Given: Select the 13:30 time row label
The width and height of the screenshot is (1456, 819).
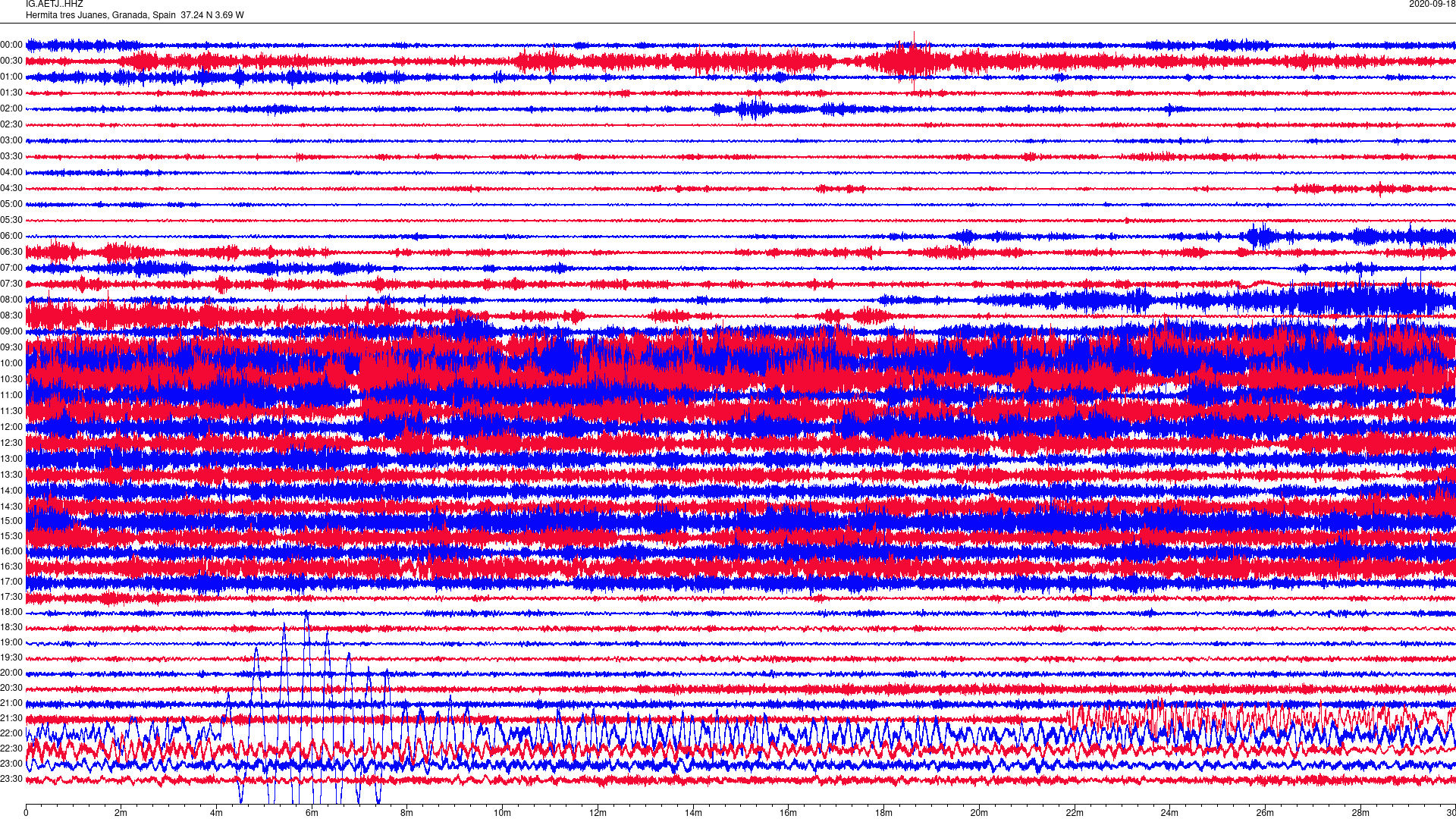Looking at the screenshot, I should click(11, 475).
